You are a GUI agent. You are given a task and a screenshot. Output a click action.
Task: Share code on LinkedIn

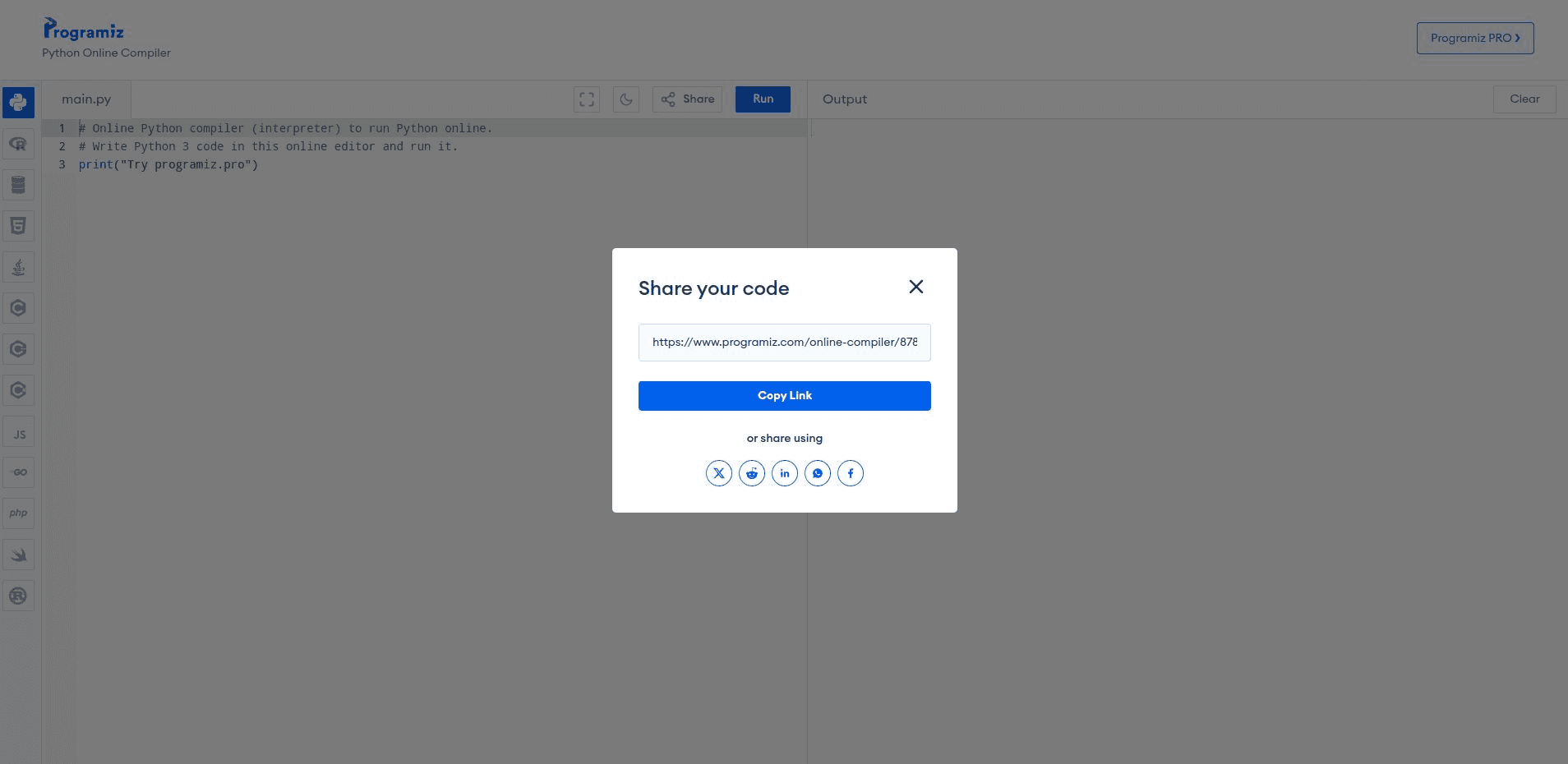tap(785, 473)
